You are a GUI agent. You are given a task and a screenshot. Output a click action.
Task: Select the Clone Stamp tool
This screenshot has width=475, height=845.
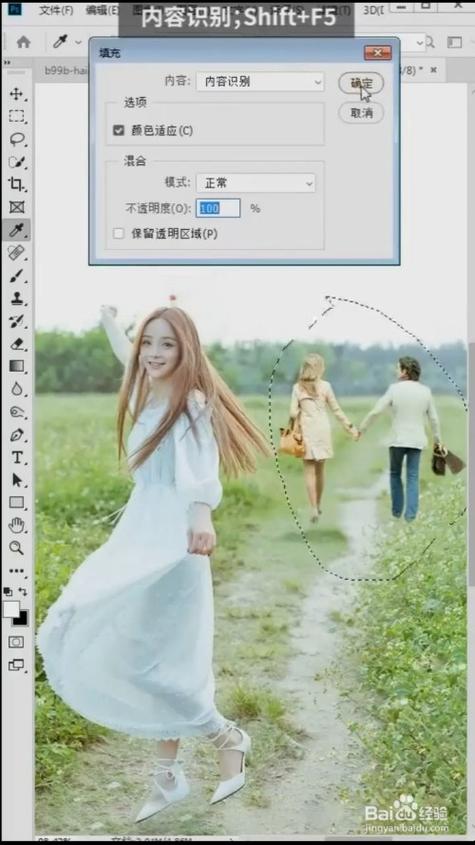pyautogui.click(x=17, y=298)
